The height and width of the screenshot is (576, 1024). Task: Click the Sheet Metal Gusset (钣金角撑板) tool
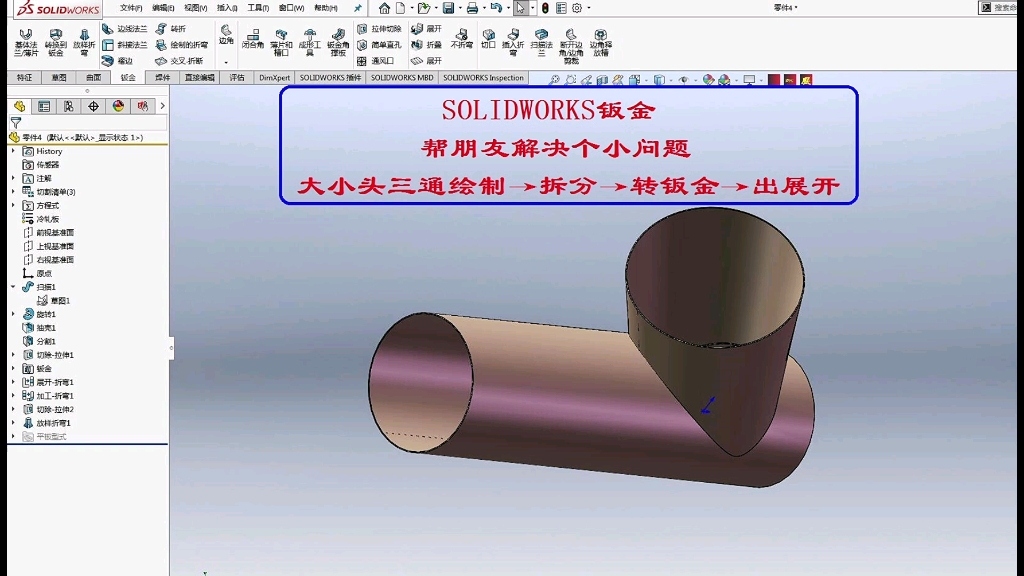tap(338, 42)
